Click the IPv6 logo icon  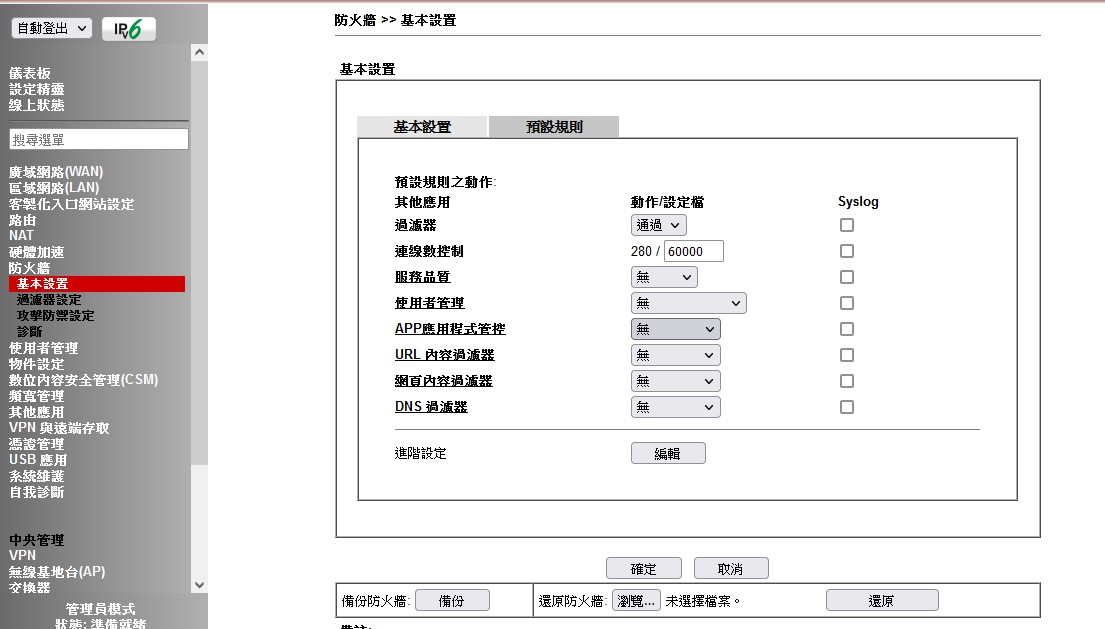(x=129, y=29)
